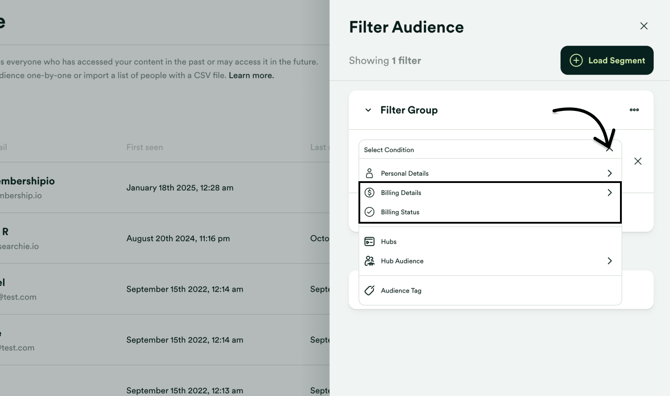
Task: Expand Billing Details submenu arrow
Action: pos(609,193)
